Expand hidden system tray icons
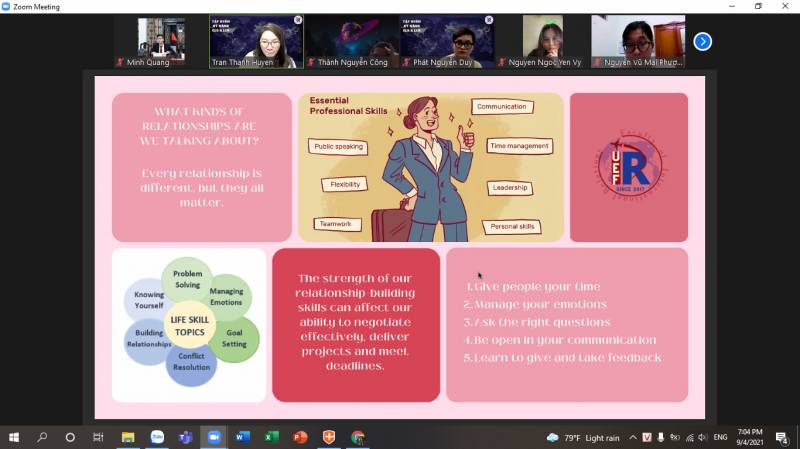The width and height of the screenshot is (800, 449). pos(632,437)
